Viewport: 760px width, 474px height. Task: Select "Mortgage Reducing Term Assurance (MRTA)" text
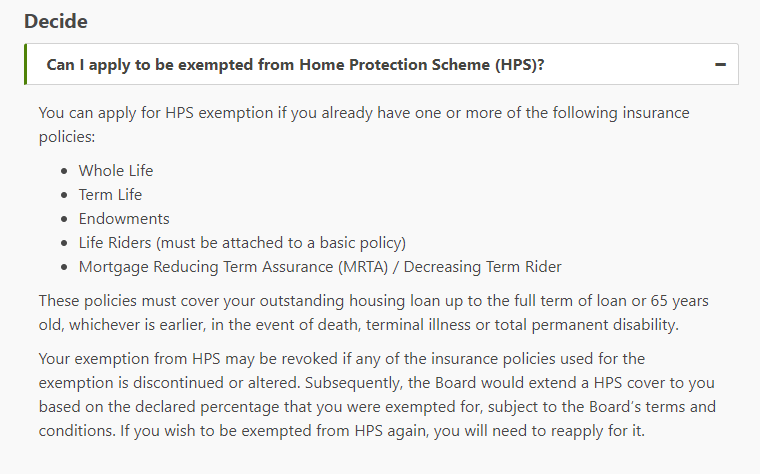(234, 267)
